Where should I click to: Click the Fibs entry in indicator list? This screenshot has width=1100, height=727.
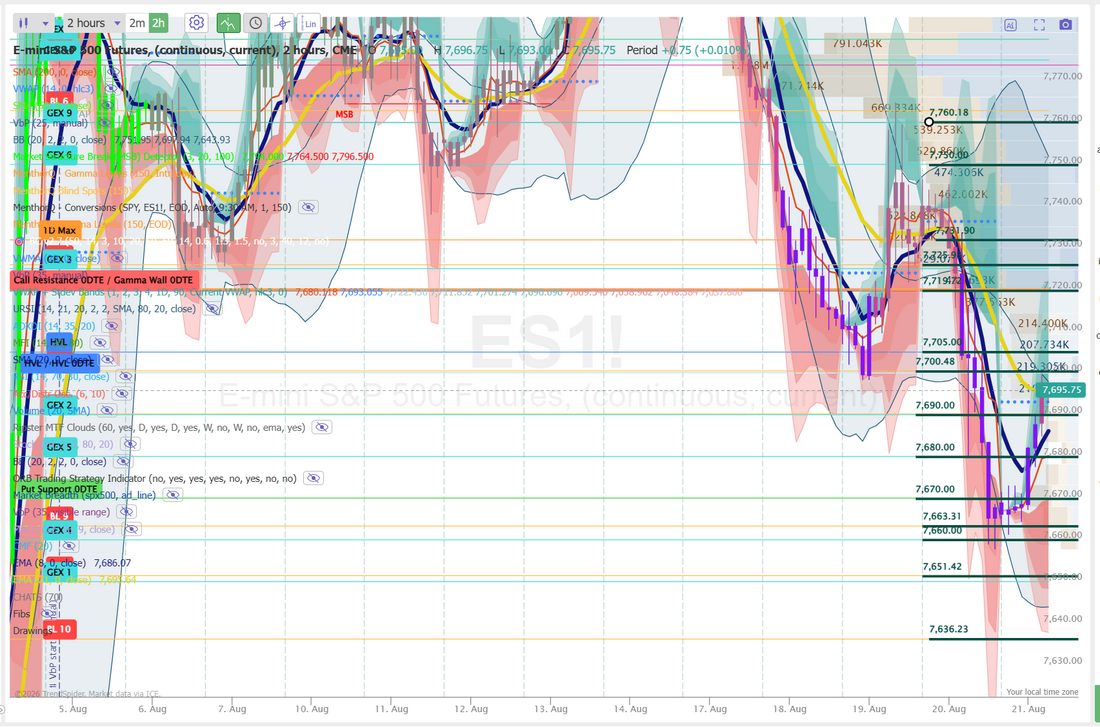22,613
